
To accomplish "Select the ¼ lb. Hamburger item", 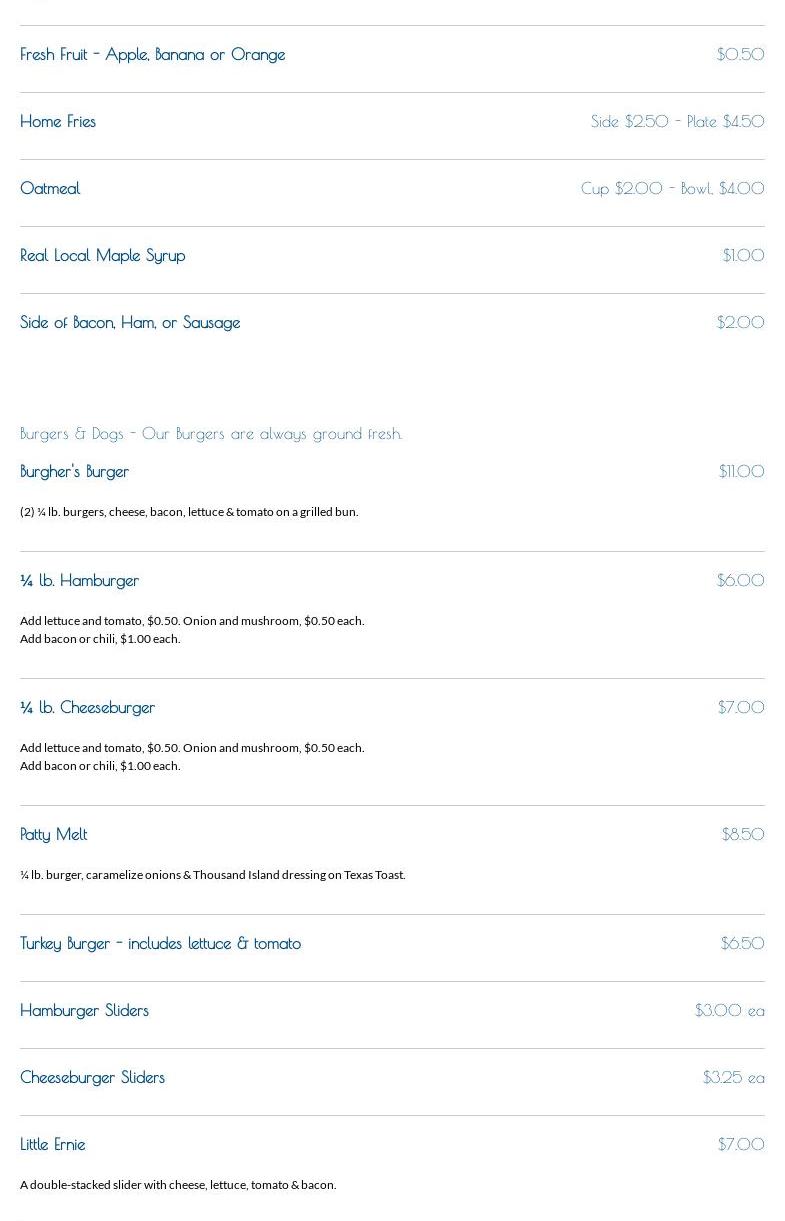I will coord(79,580).
